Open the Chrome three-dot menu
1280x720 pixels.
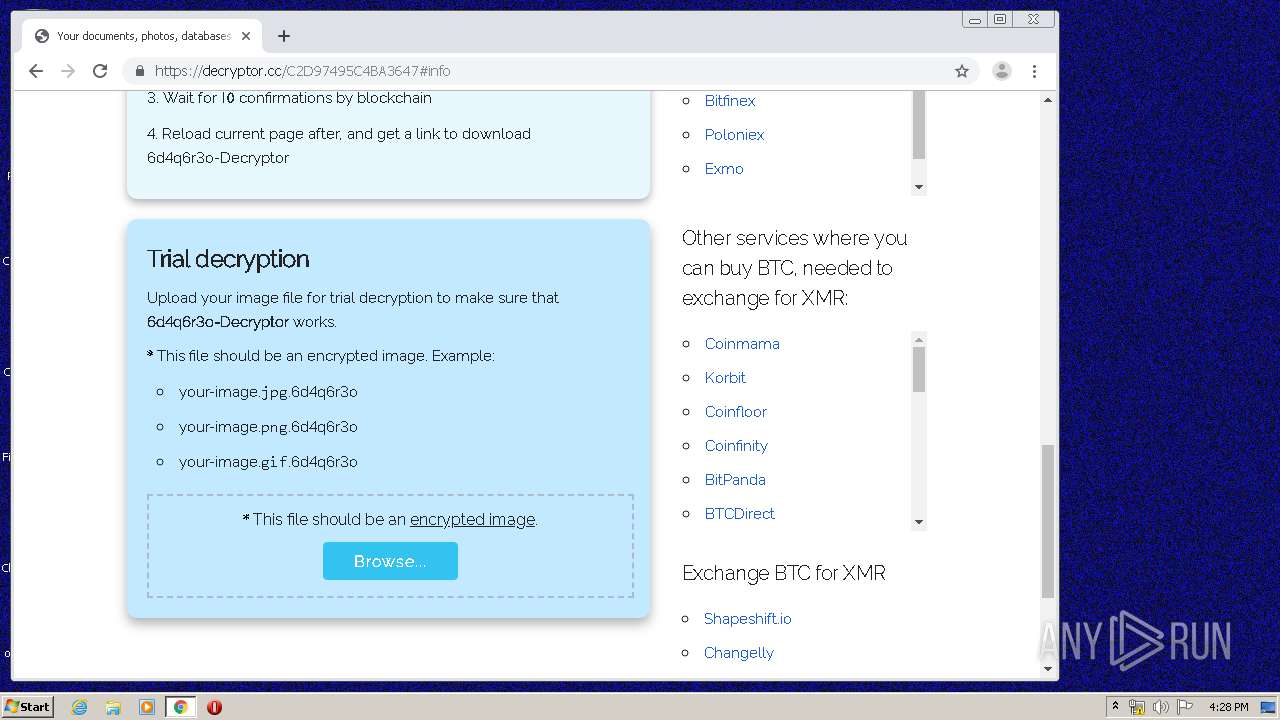[1034, 71]
